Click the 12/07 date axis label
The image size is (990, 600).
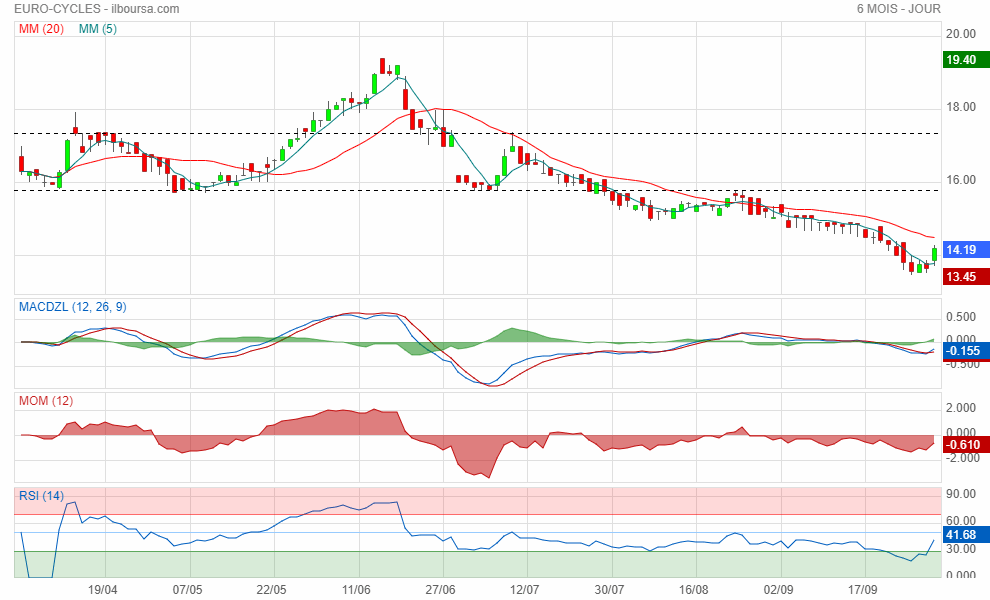(x=525, y=589)
